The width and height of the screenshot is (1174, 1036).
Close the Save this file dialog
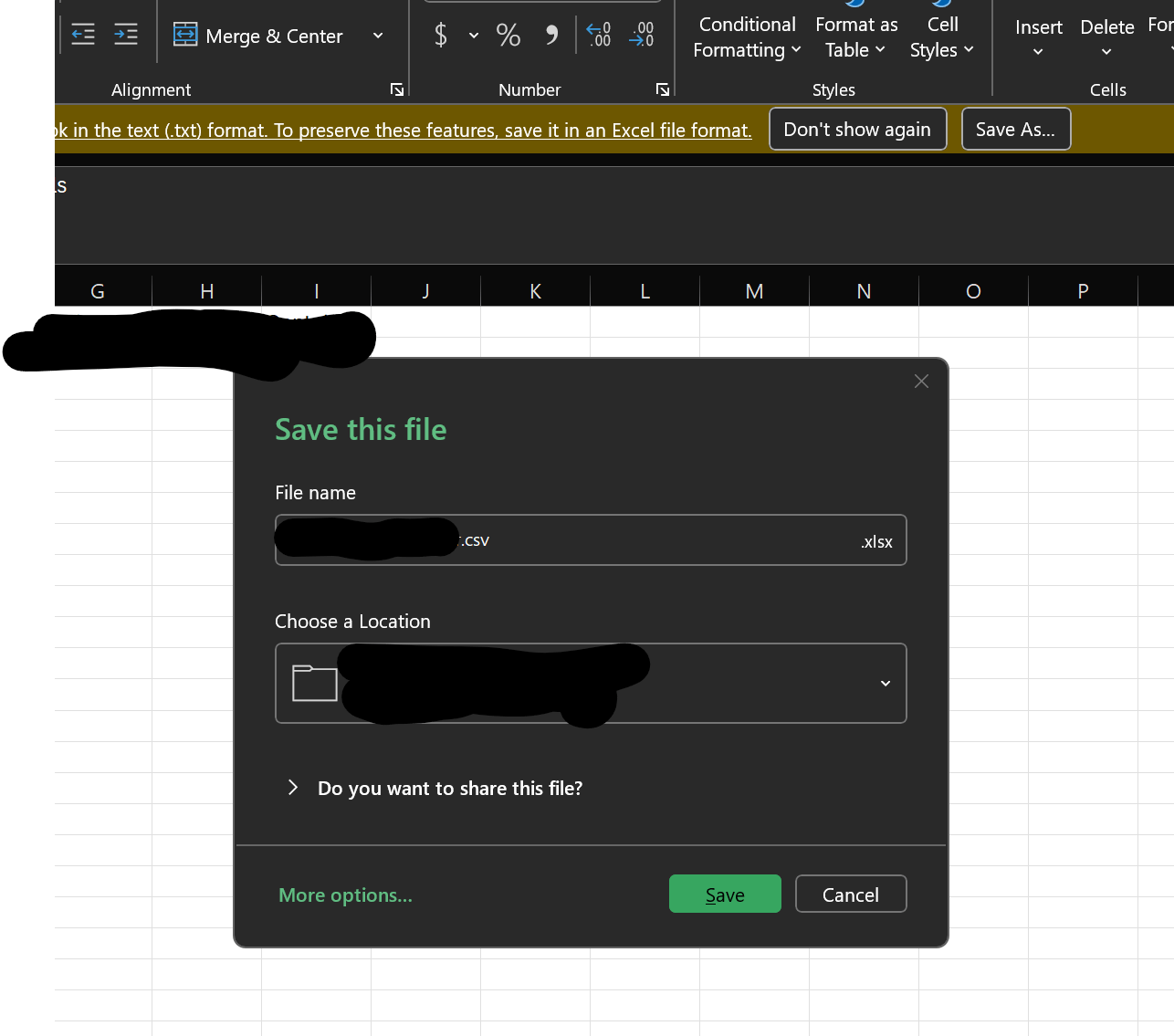click(x=921, y=382)
